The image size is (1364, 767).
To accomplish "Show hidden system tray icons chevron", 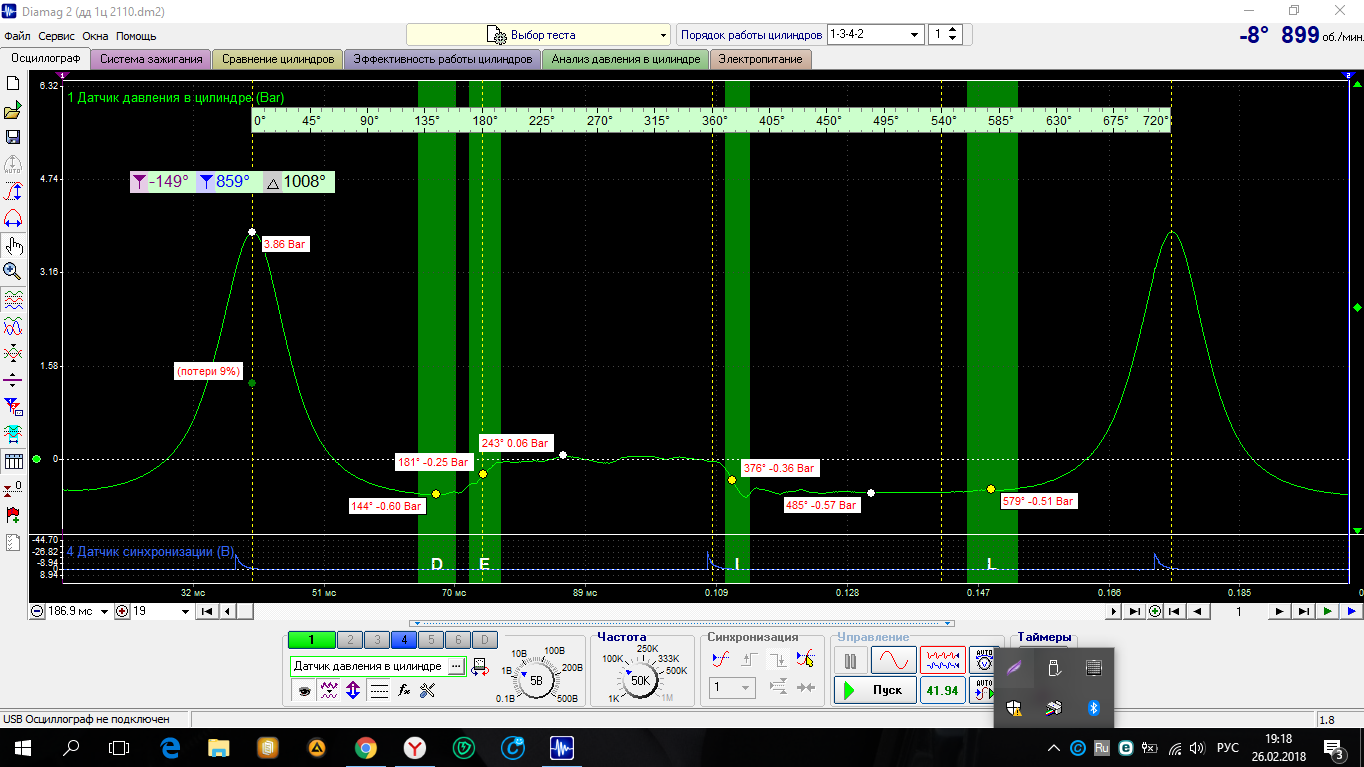I will [1053, 747].
